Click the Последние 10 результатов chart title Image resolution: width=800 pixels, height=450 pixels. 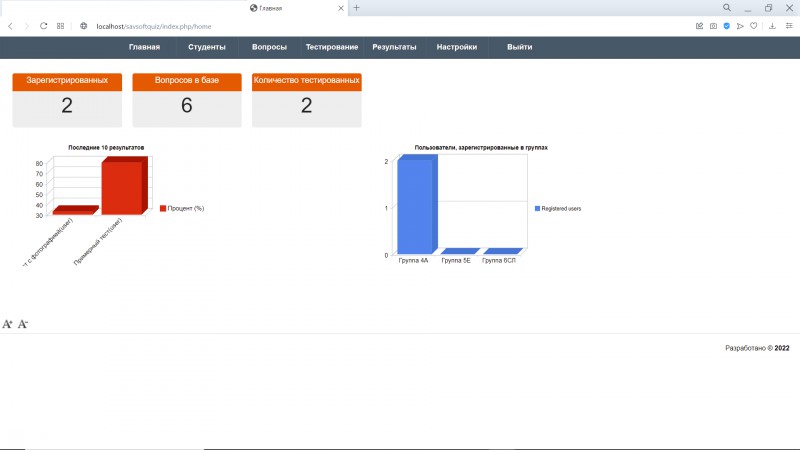(x=106, y=147)
